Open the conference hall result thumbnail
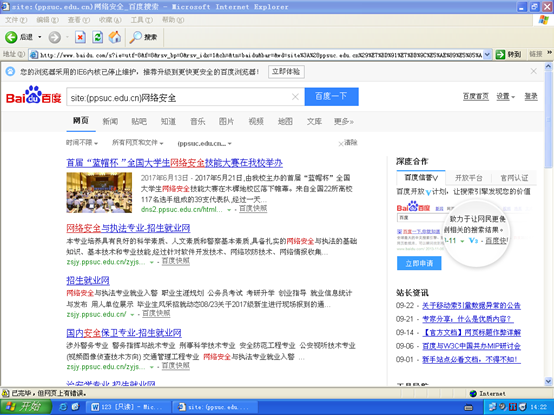The image size is (554, 415). click(x=99, y=192)
